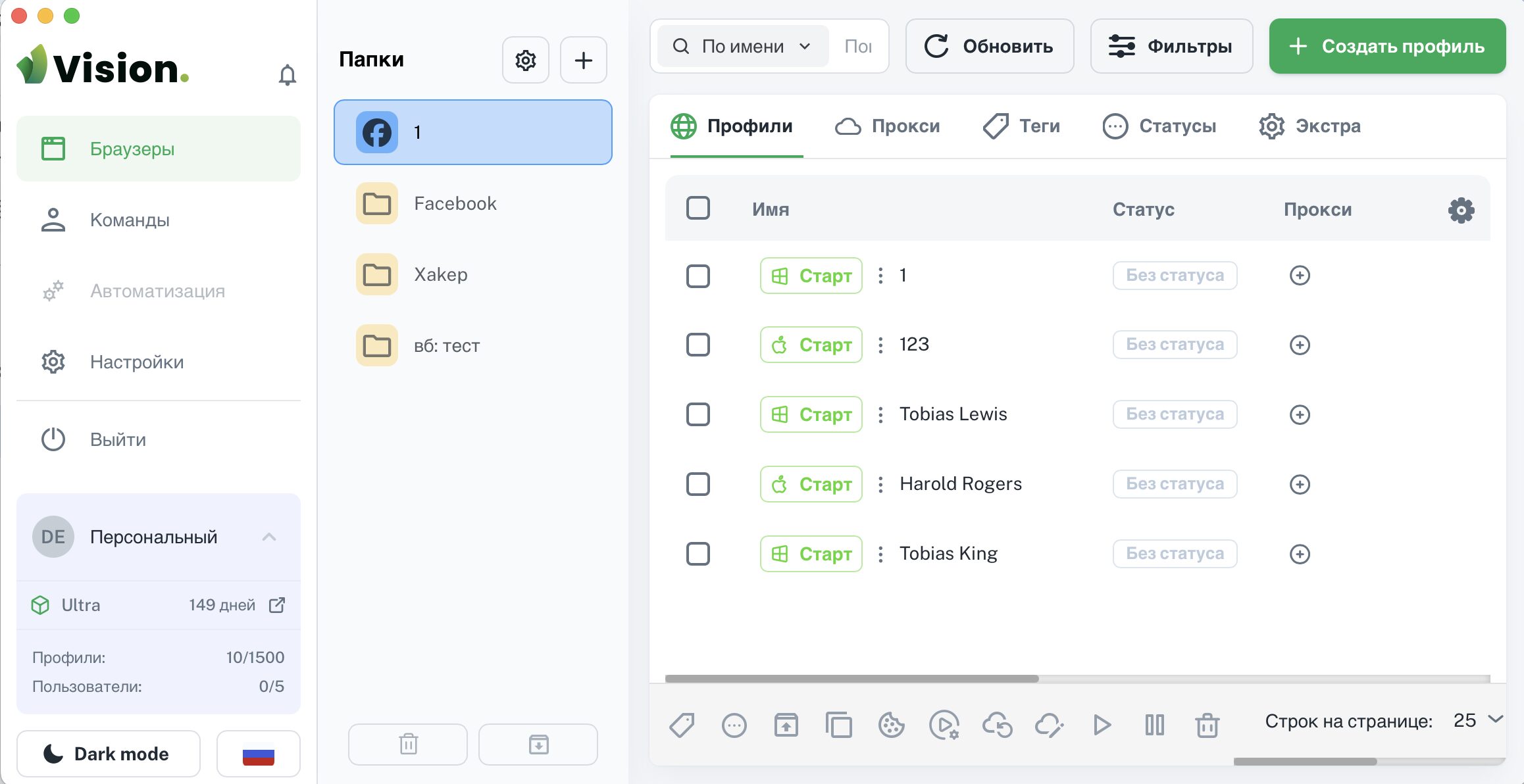Switch to the Прокси tab

(x=887, y=126)
